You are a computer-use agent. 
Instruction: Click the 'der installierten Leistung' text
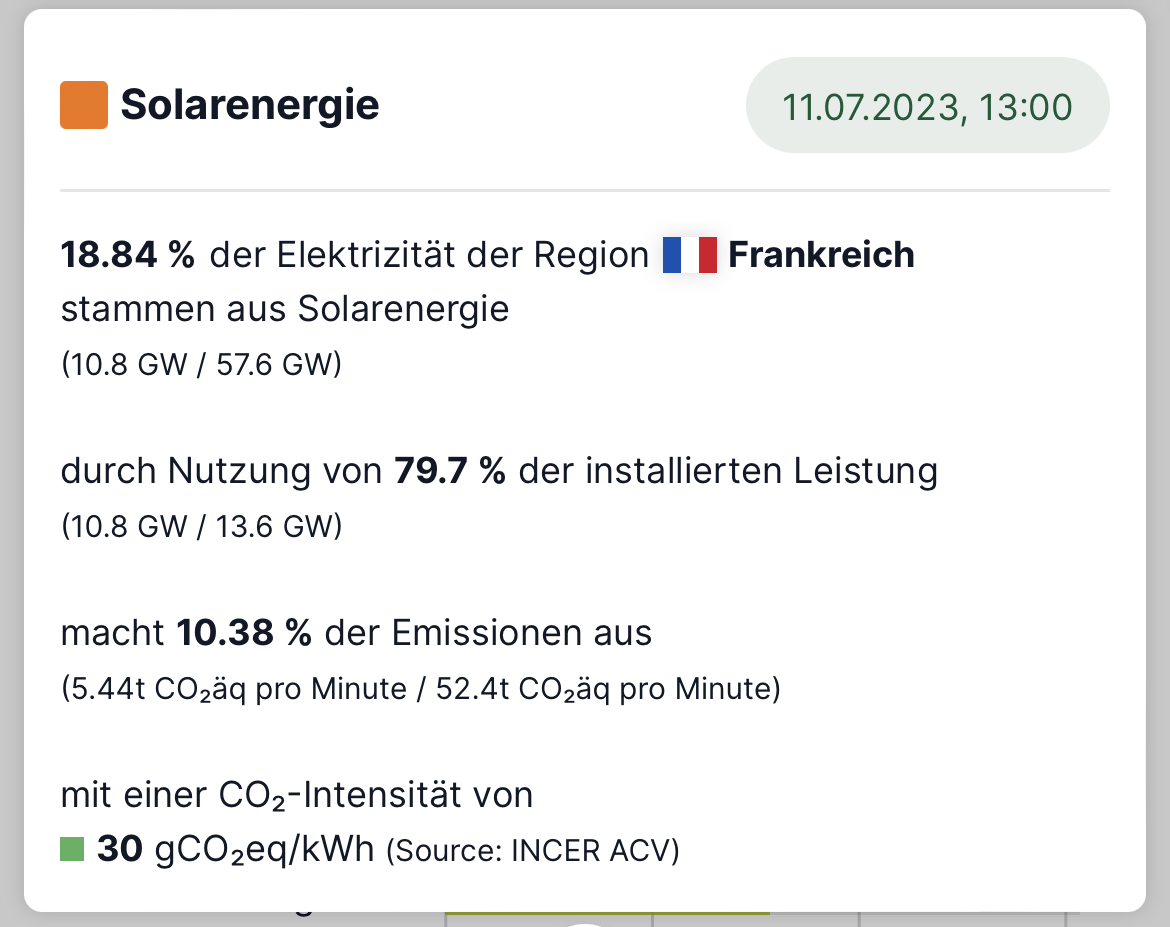(728, 471)
